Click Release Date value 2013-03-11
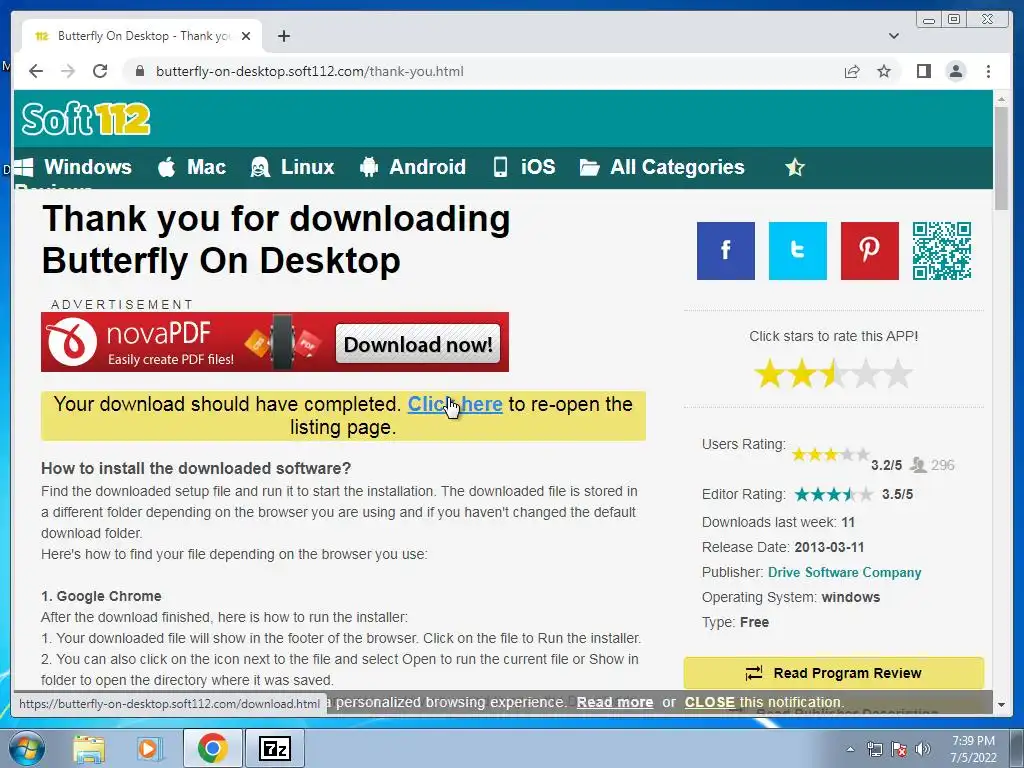This screenshot has height=768, width=1024. click(x=829, y=547)
